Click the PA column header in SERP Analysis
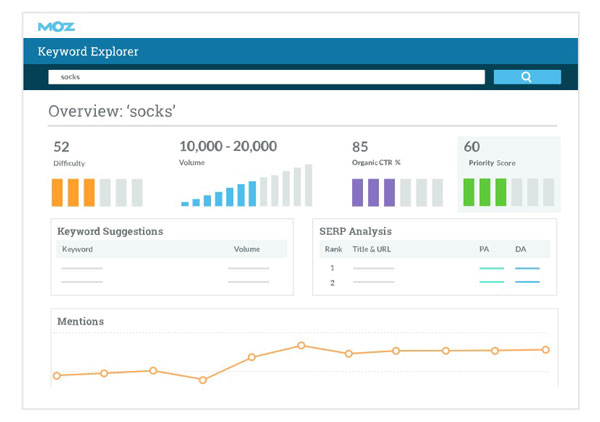 click(x=485, y=249)
